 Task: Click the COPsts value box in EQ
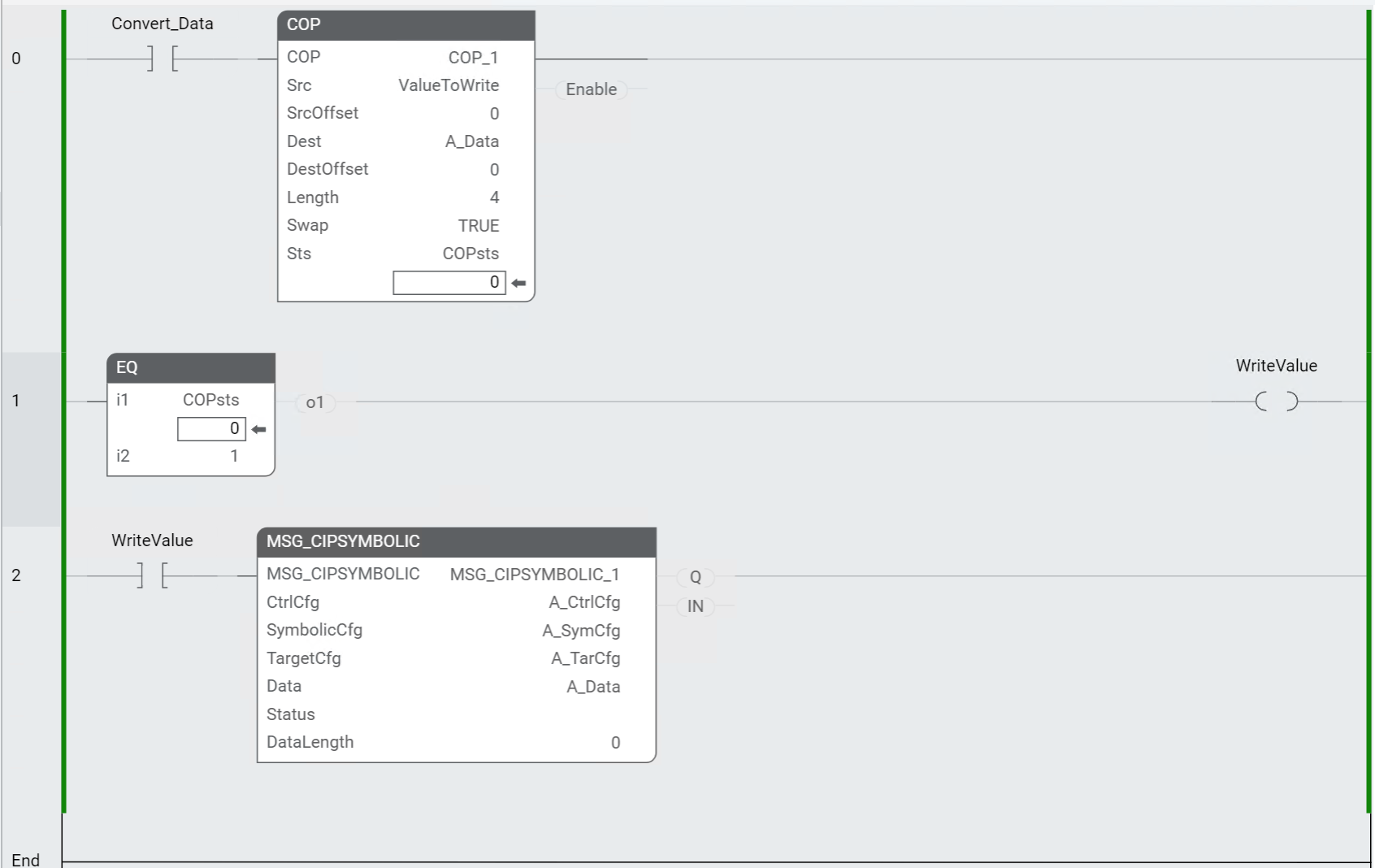point(211,428)
